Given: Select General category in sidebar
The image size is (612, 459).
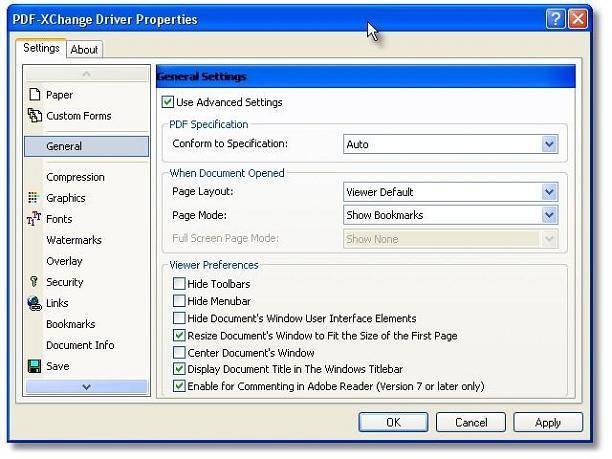Looking at the screenshot, I should pyautogui.click(x=87, y=146).
